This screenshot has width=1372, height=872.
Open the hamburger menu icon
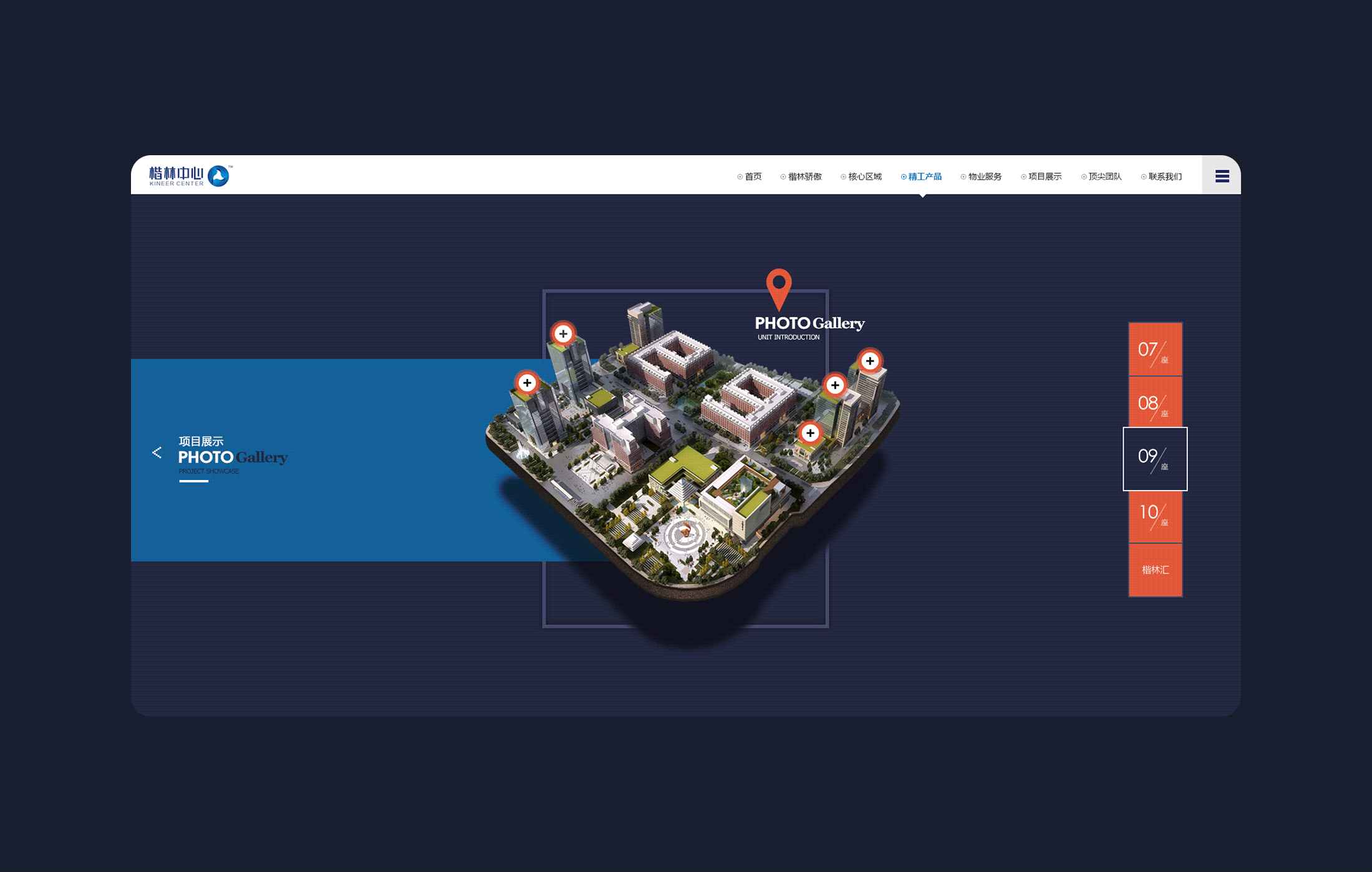[x=1222, y=176]
